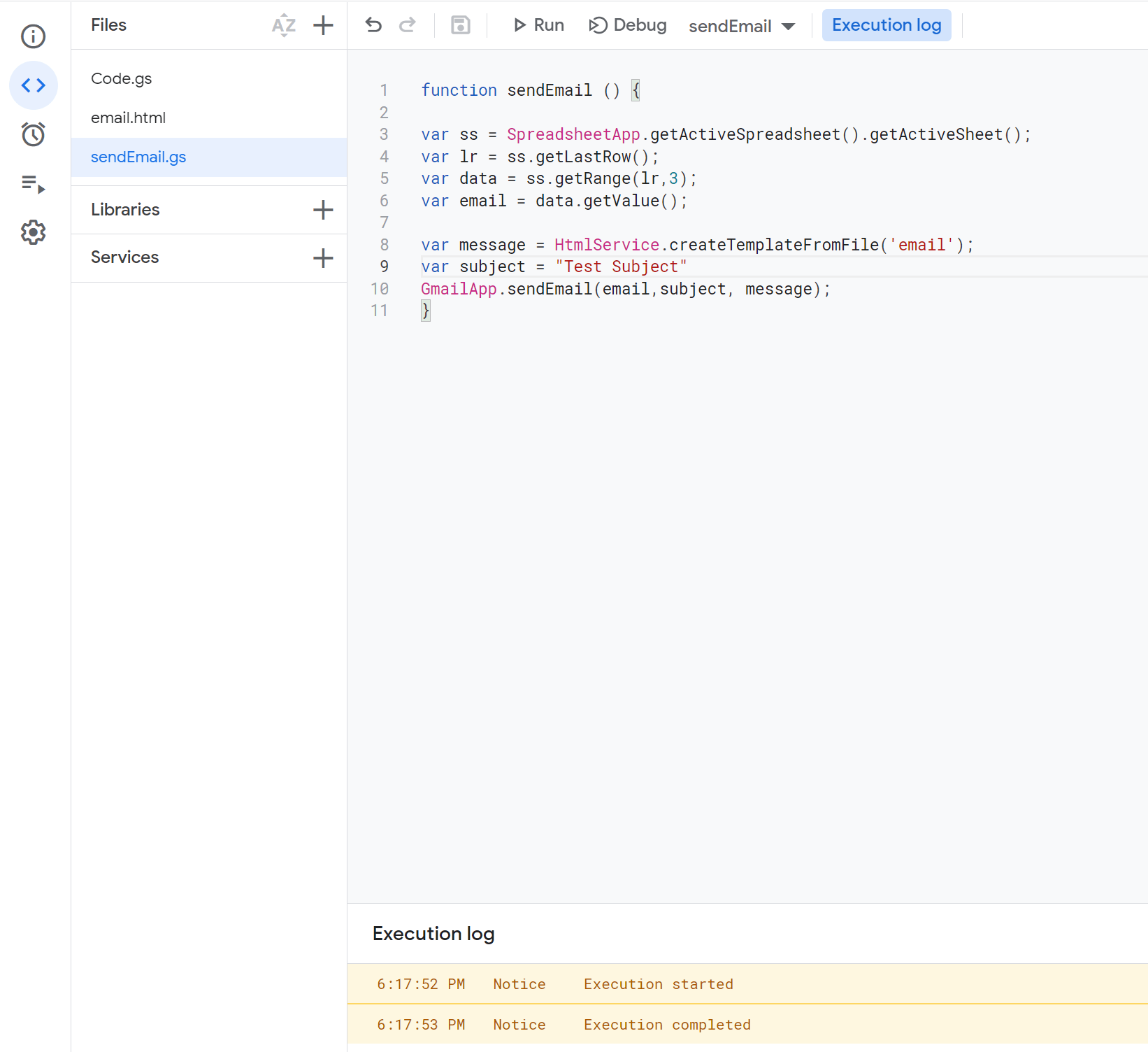Save the project with disk icon
This screenshot has height=1052, width=1148.
point(460,26)
